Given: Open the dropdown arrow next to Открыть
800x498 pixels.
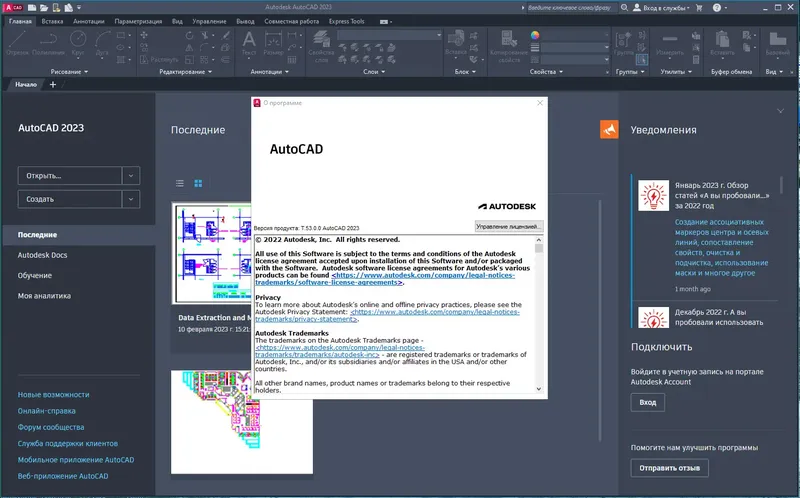Looking at the screenshot, I should point(131,176).
